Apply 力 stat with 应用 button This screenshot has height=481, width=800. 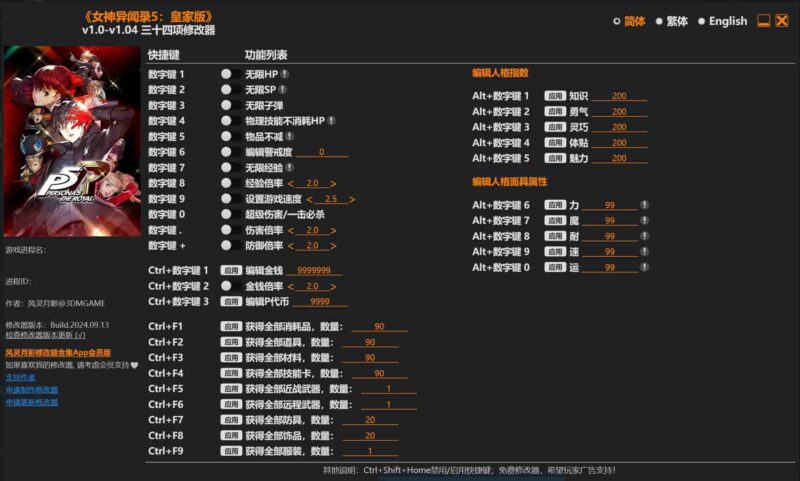[x=555, y=205]
